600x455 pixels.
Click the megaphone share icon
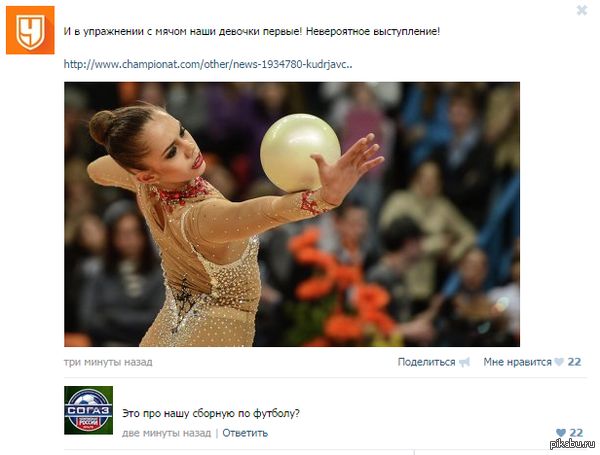(464, 362)
